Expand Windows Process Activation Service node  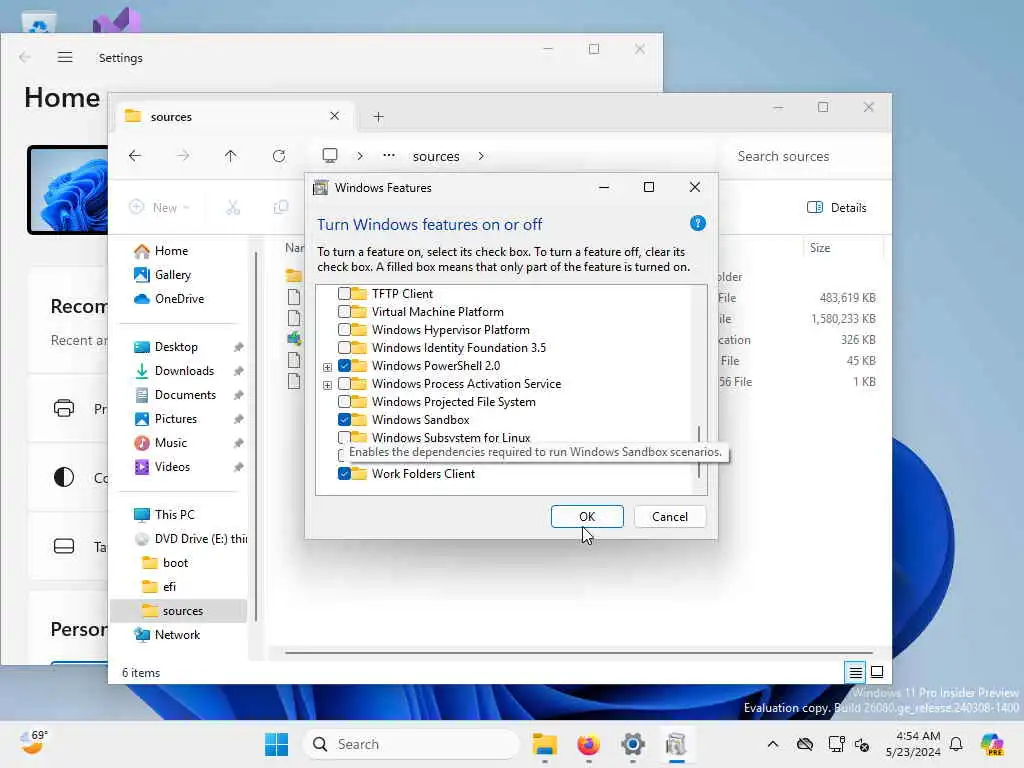(x=327, y=385)
